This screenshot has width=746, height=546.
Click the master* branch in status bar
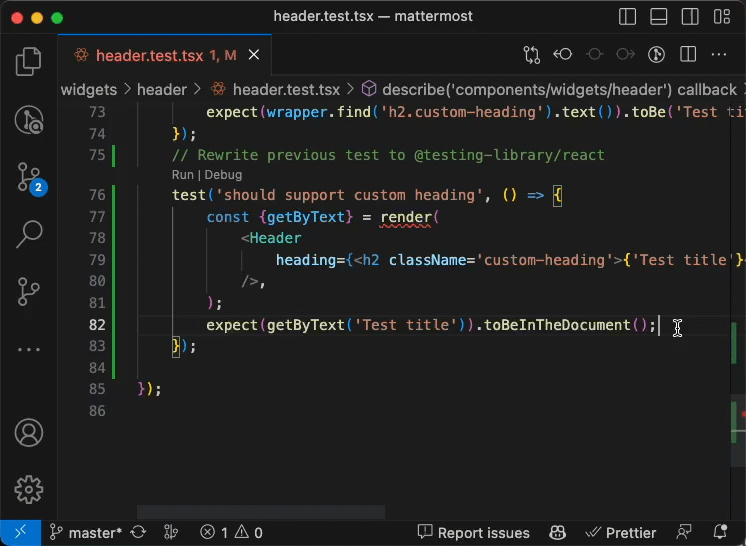tap(86, 533)
